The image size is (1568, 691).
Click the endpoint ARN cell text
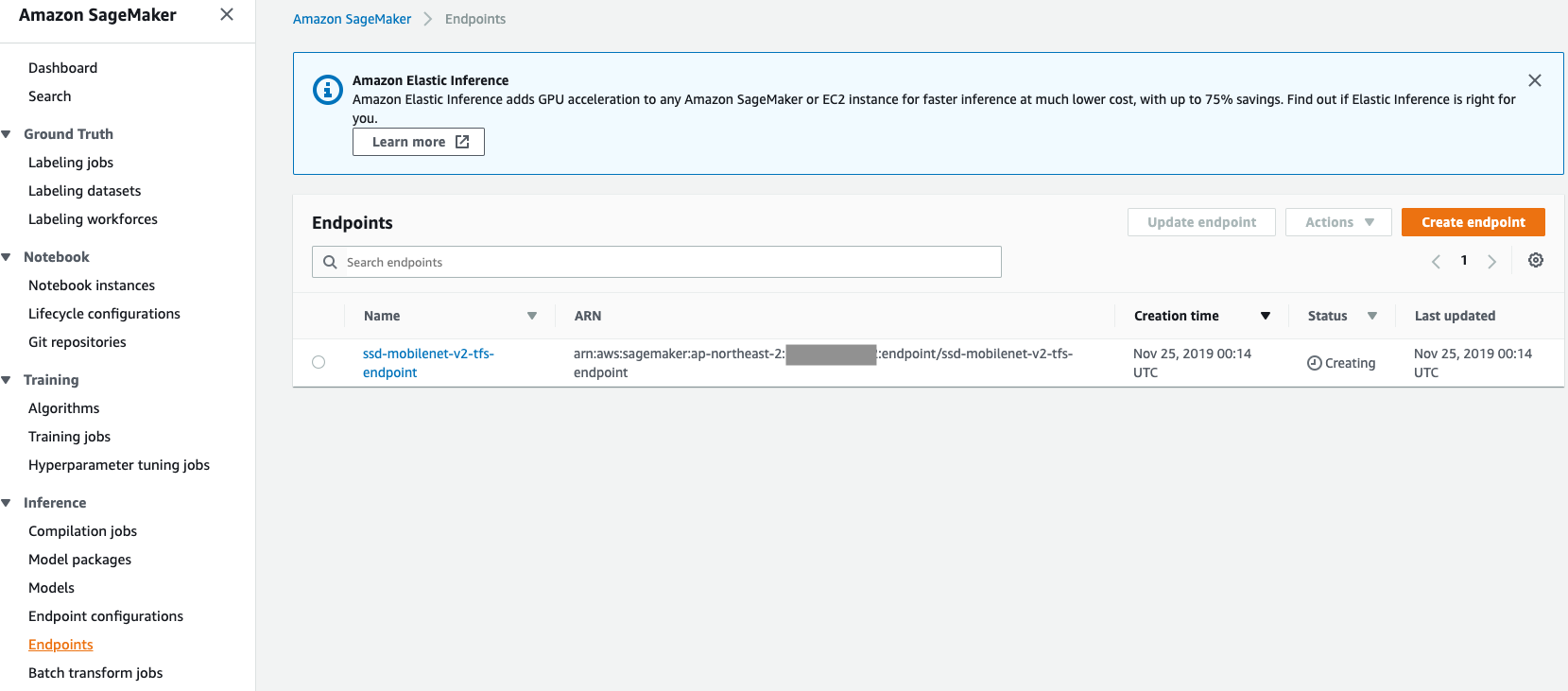[823, 363]
